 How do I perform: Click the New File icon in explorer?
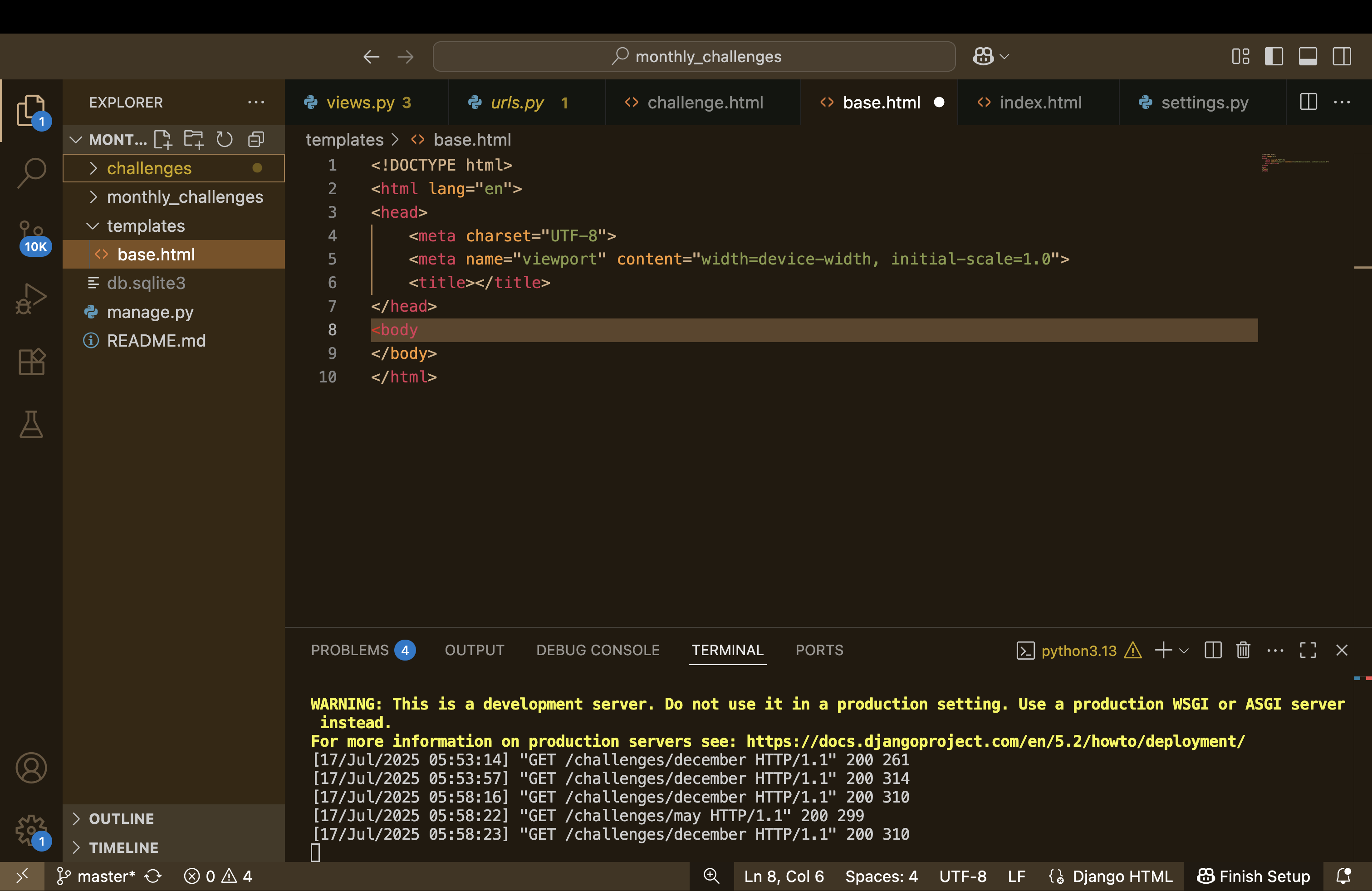click(x=163, y=139)
